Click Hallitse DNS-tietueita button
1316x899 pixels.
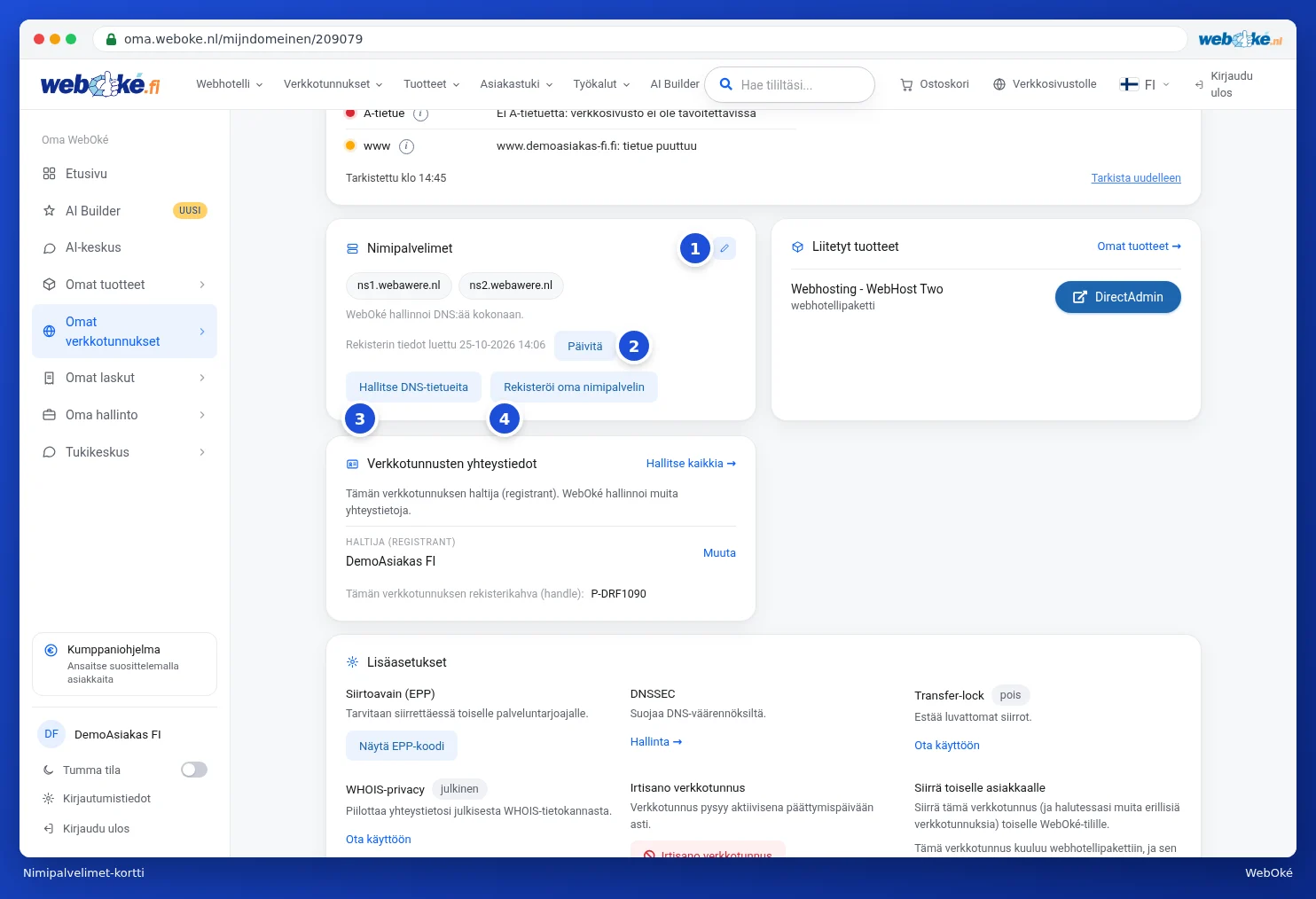tap(413, 387)
